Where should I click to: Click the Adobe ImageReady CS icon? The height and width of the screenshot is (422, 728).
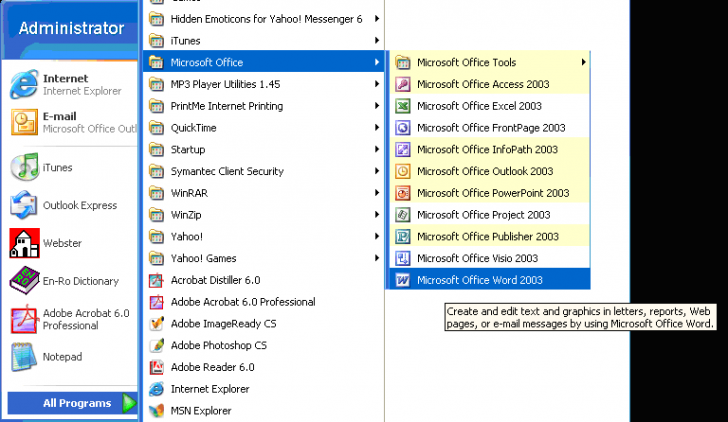156,324
